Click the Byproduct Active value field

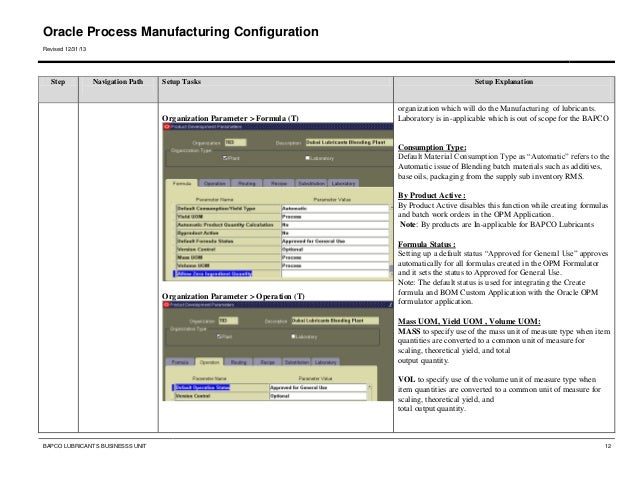(335, 233)
